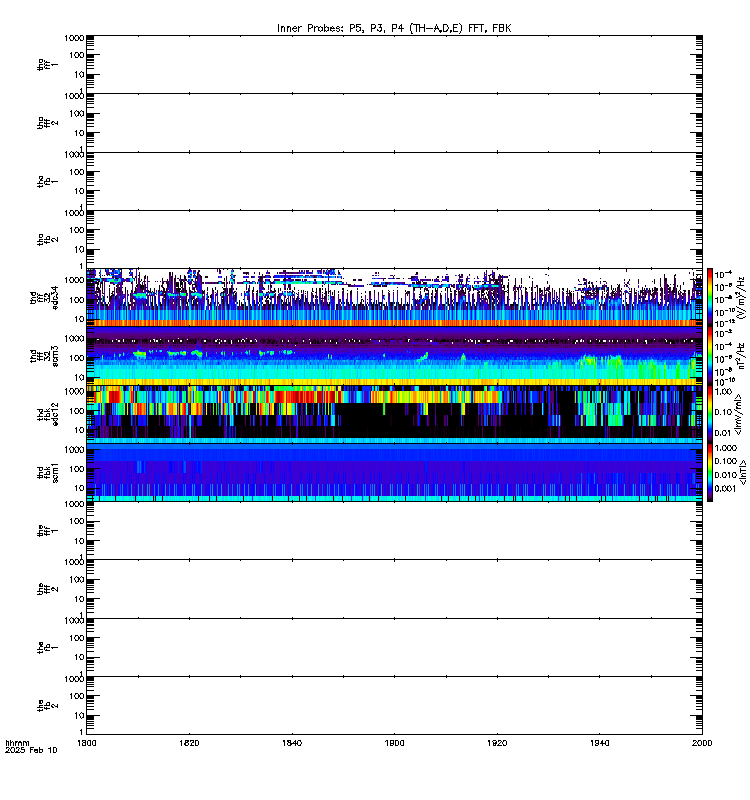The width and height of the screenshot is (750, 800).
Task: Click the "the fb 2" panel label
Action: coord(47,706)
